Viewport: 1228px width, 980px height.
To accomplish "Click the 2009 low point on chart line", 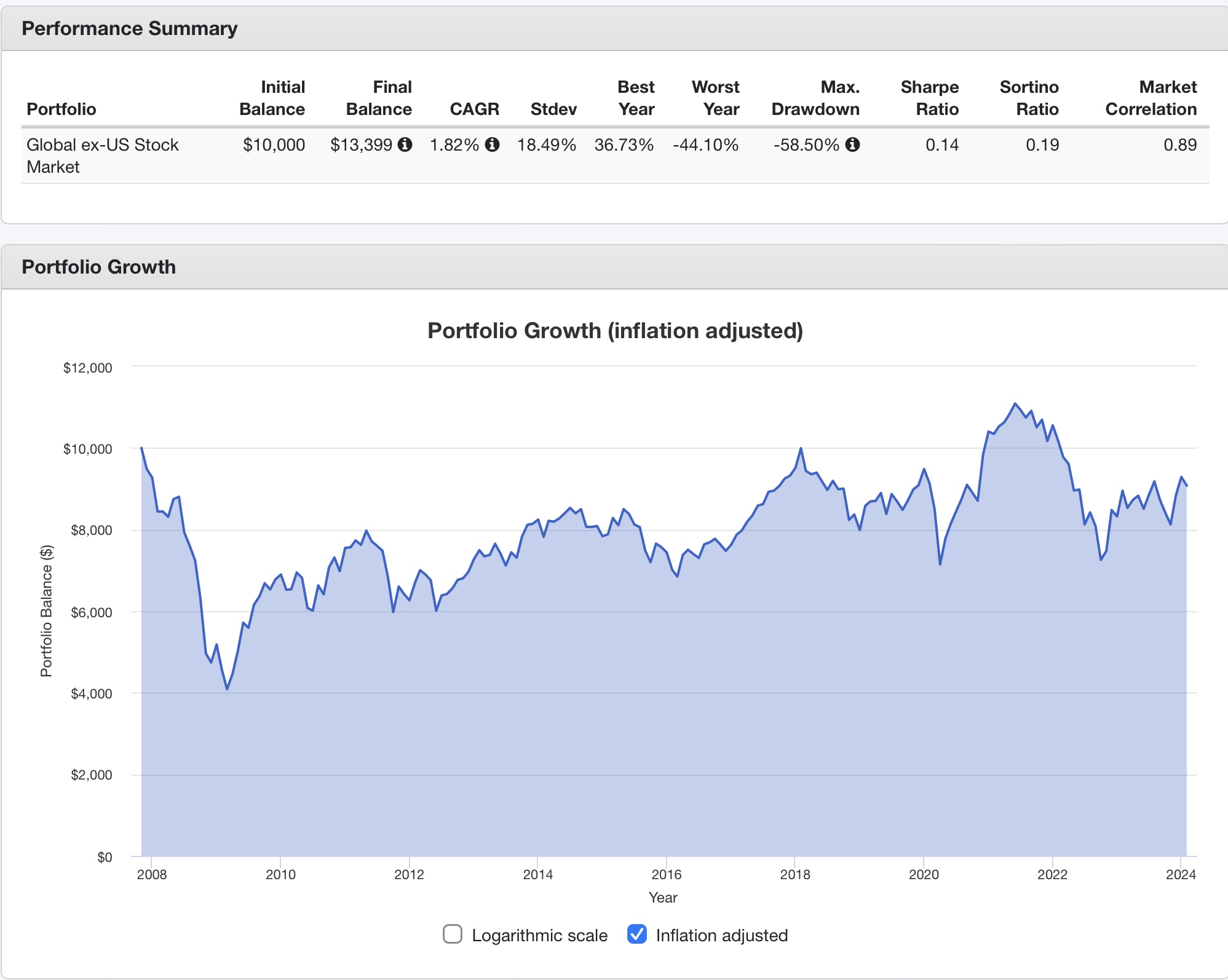I will [227, 689].
